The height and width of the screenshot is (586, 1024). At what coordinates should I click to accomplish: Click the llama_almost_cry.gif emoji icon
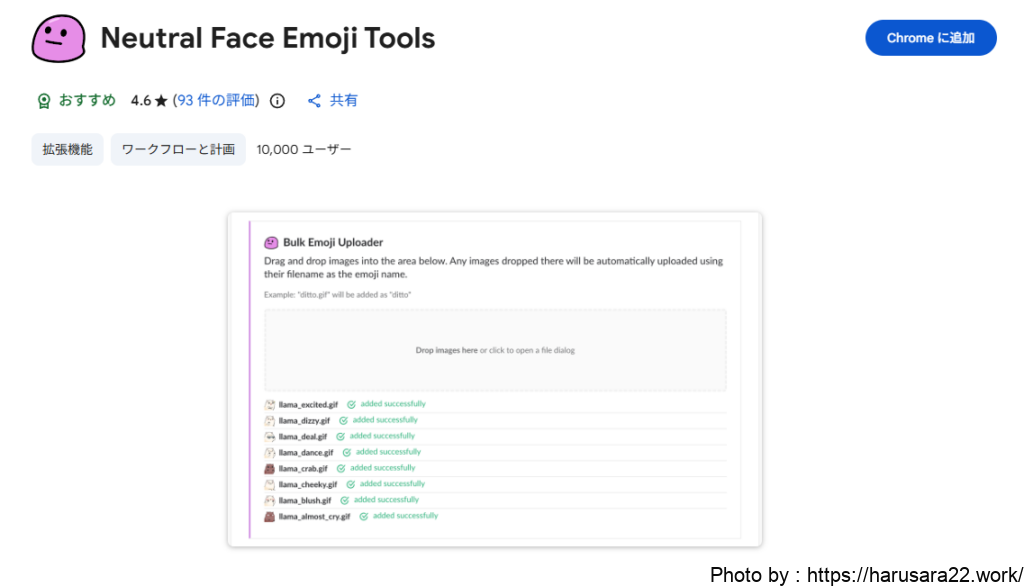click(269, 517)
